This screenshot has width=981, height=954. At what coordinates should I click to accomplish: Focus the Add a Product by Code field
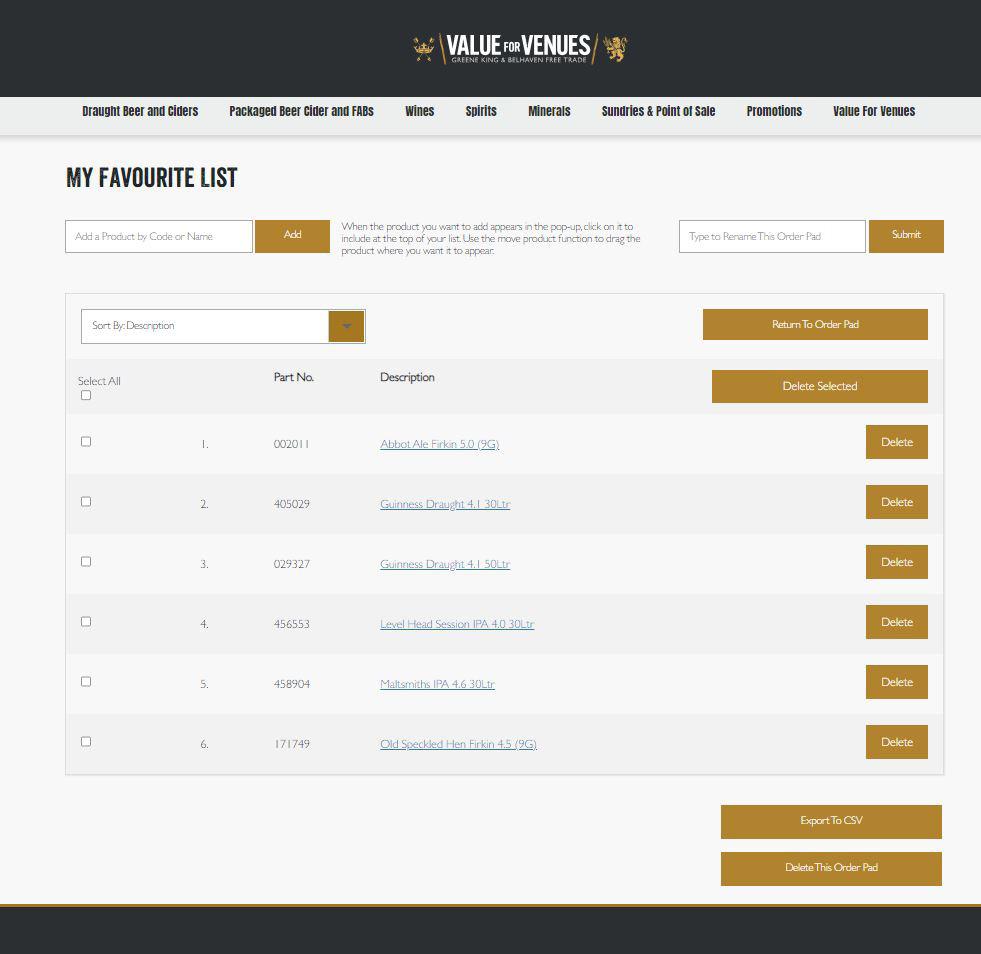pos(159,236)
